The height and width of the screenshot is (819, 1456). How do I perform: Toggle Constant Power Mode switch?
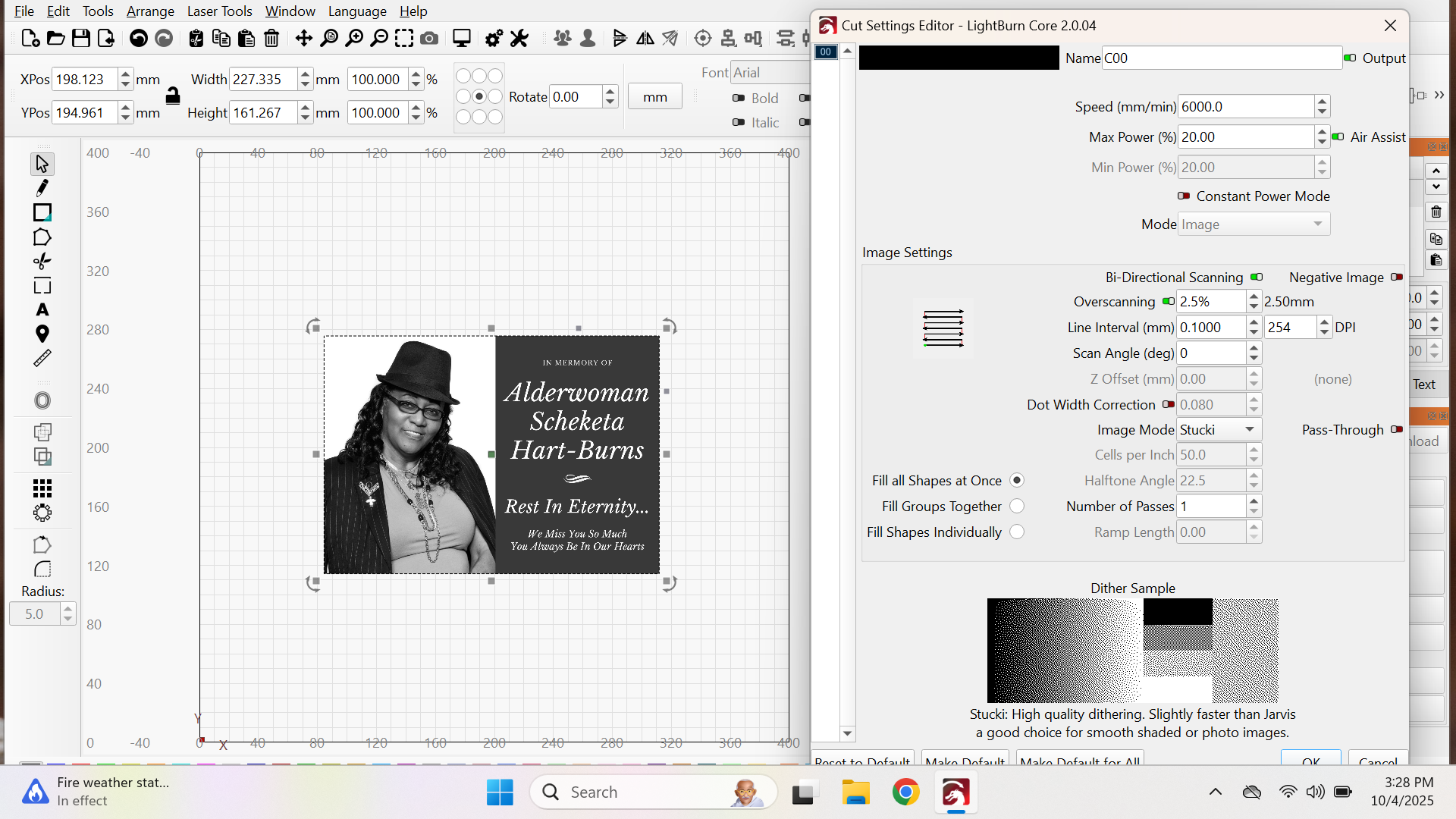[x=1184, y=196]
